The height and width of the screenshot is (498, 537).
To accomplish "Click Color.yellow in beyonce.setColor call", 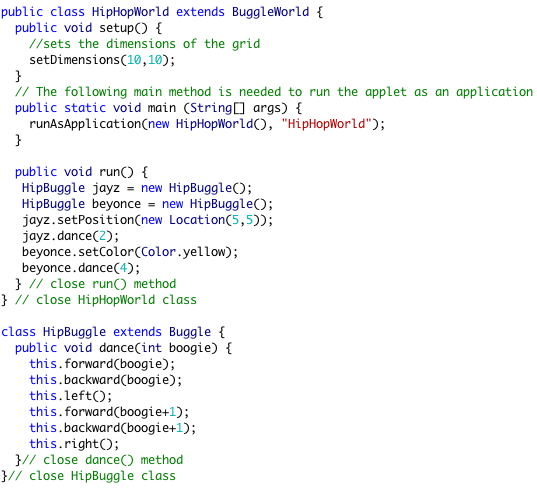I will 184,252.
